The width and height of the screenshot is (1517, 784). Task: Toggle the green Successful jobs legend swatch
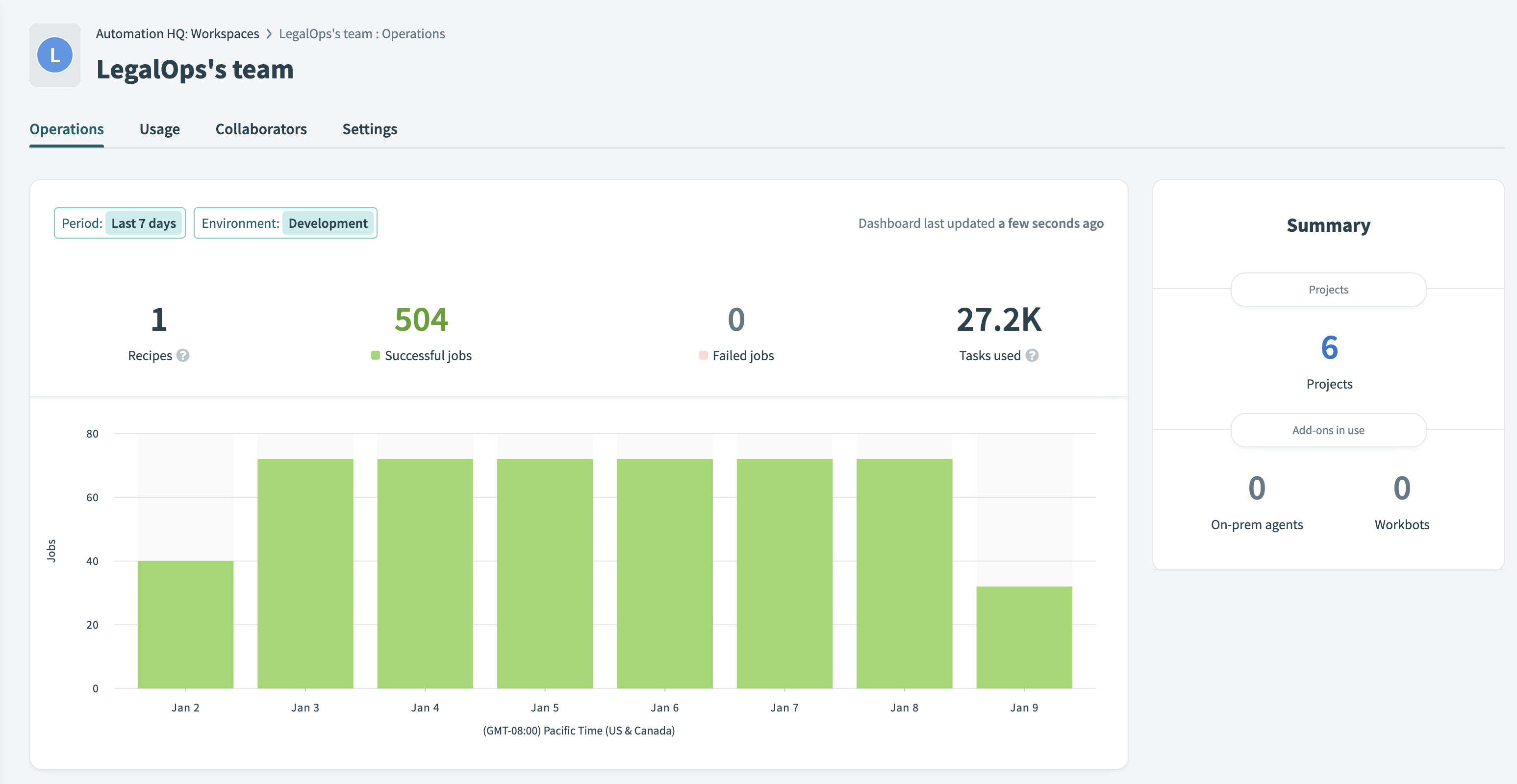375,356
